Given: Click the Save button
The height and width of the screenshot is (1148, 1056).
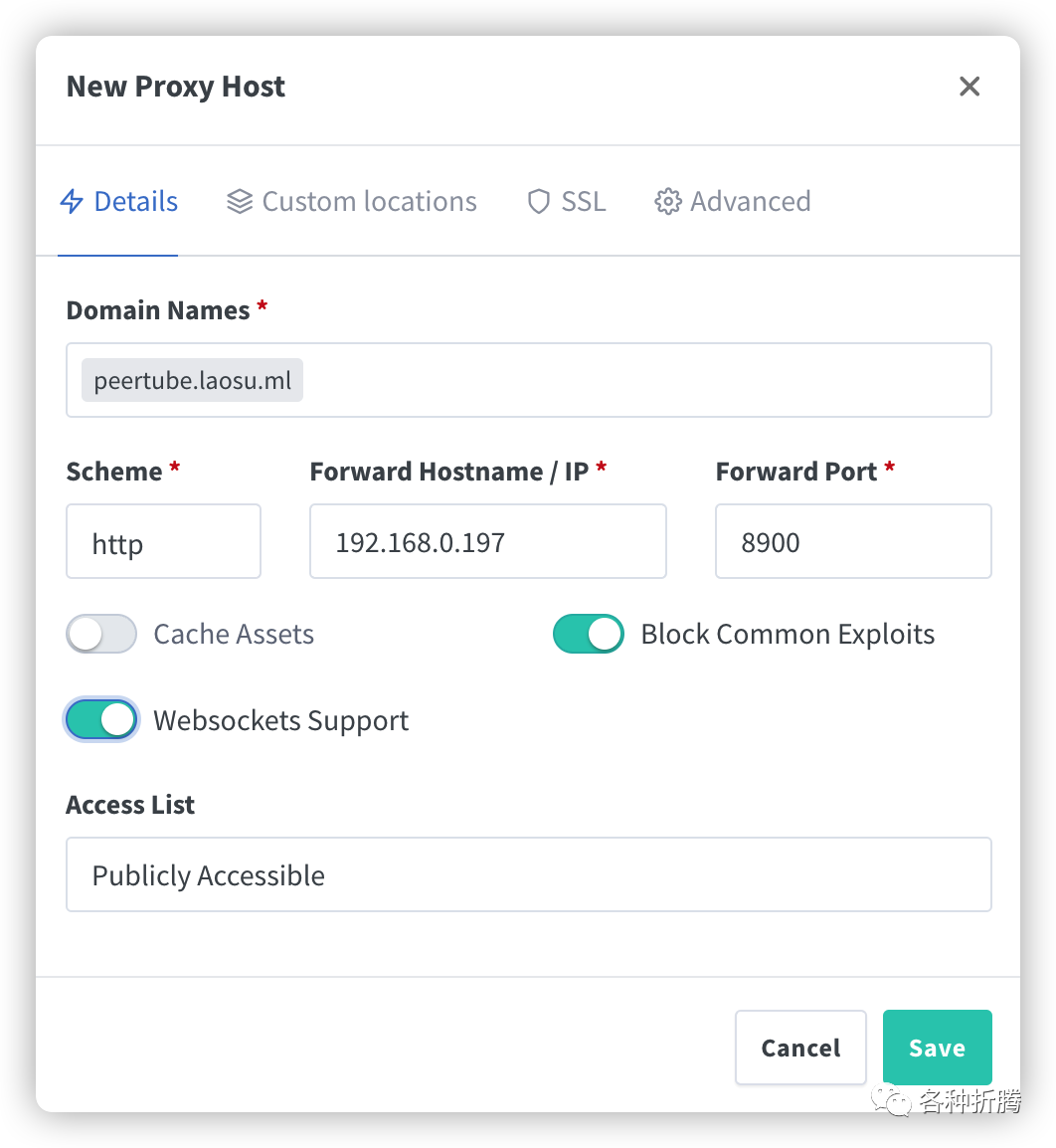Looking at the screenshot, I should pos(938,1048).
